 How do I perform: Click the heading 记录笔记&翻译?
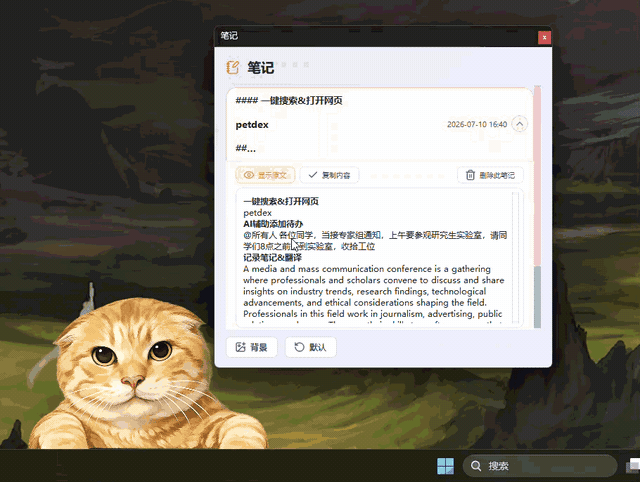[x=273, y=258]
